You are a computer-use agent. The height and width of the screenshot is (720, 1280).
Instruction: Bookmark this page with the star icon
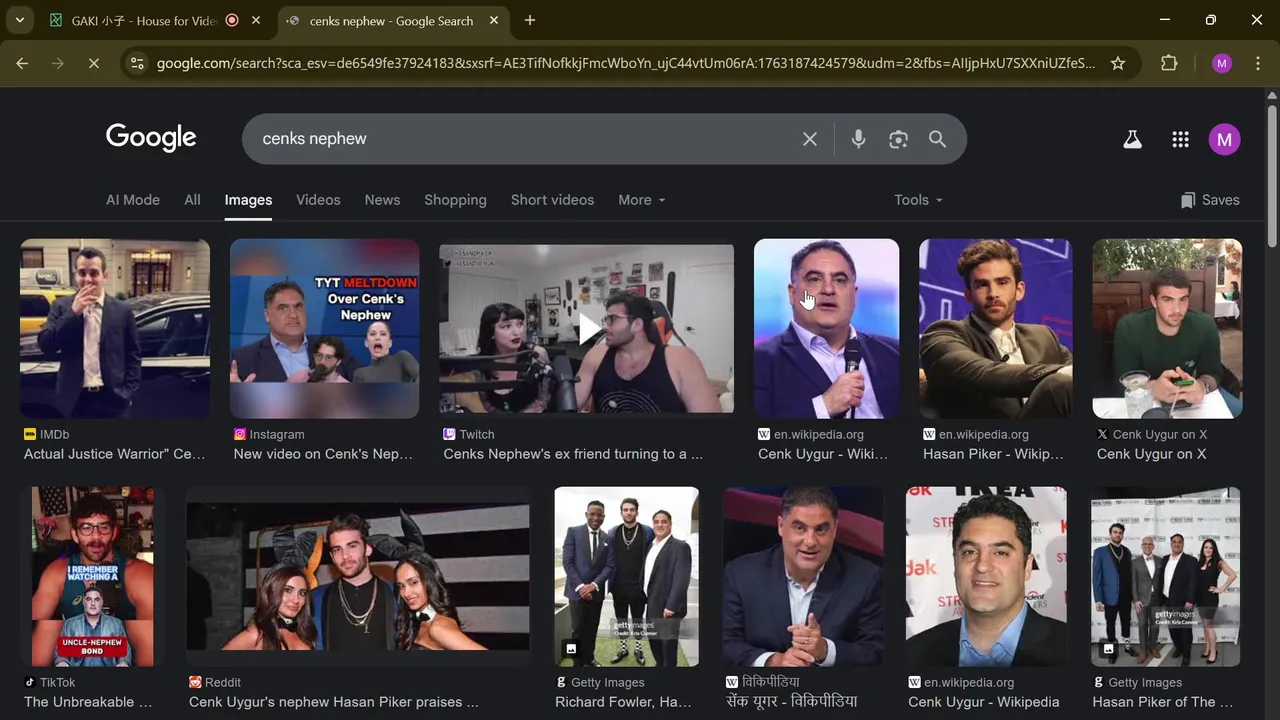pyautogui.click(x=1118, y=63)
